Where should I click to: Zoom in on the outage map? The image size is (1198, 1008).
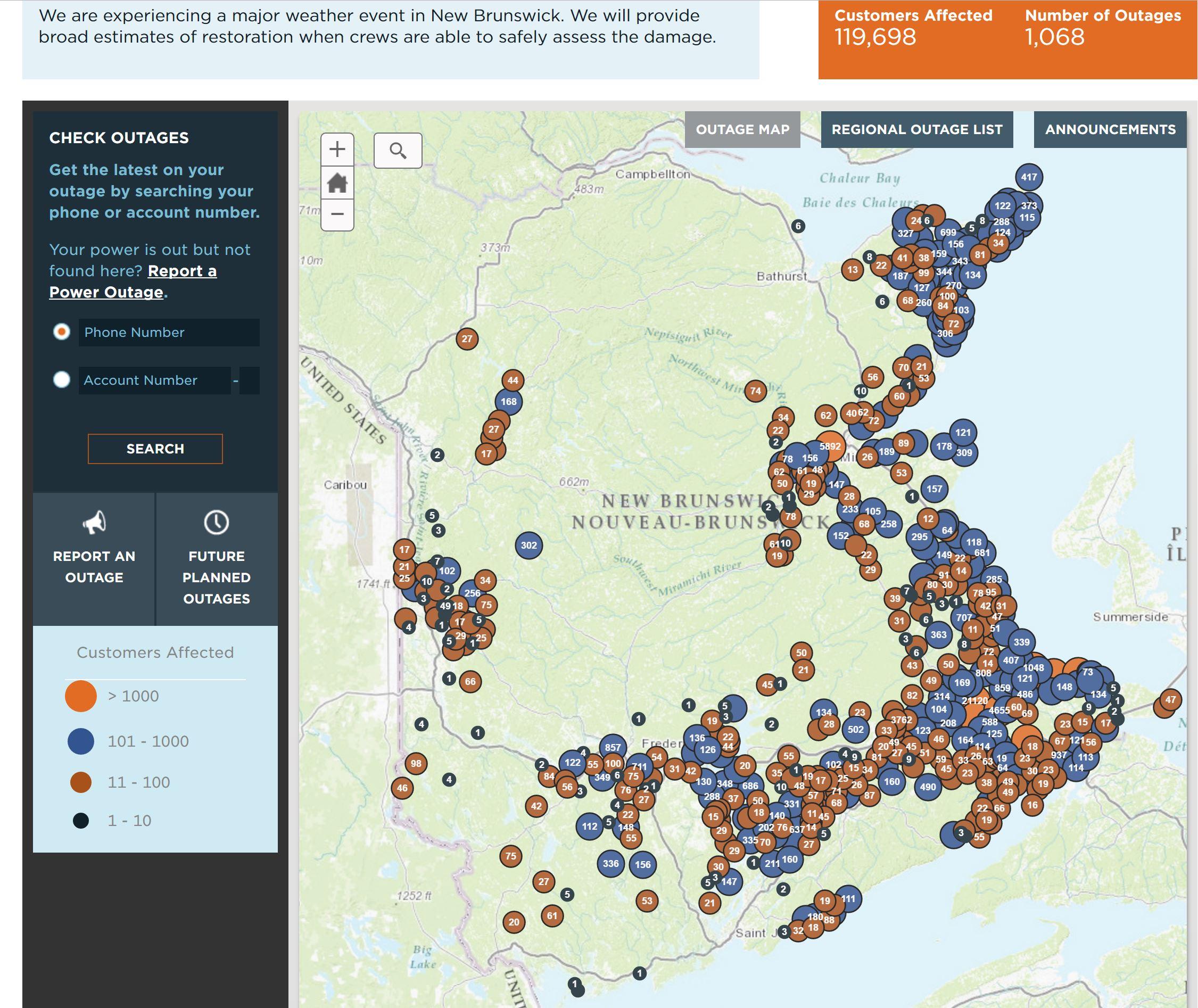[x=337, y=150]
